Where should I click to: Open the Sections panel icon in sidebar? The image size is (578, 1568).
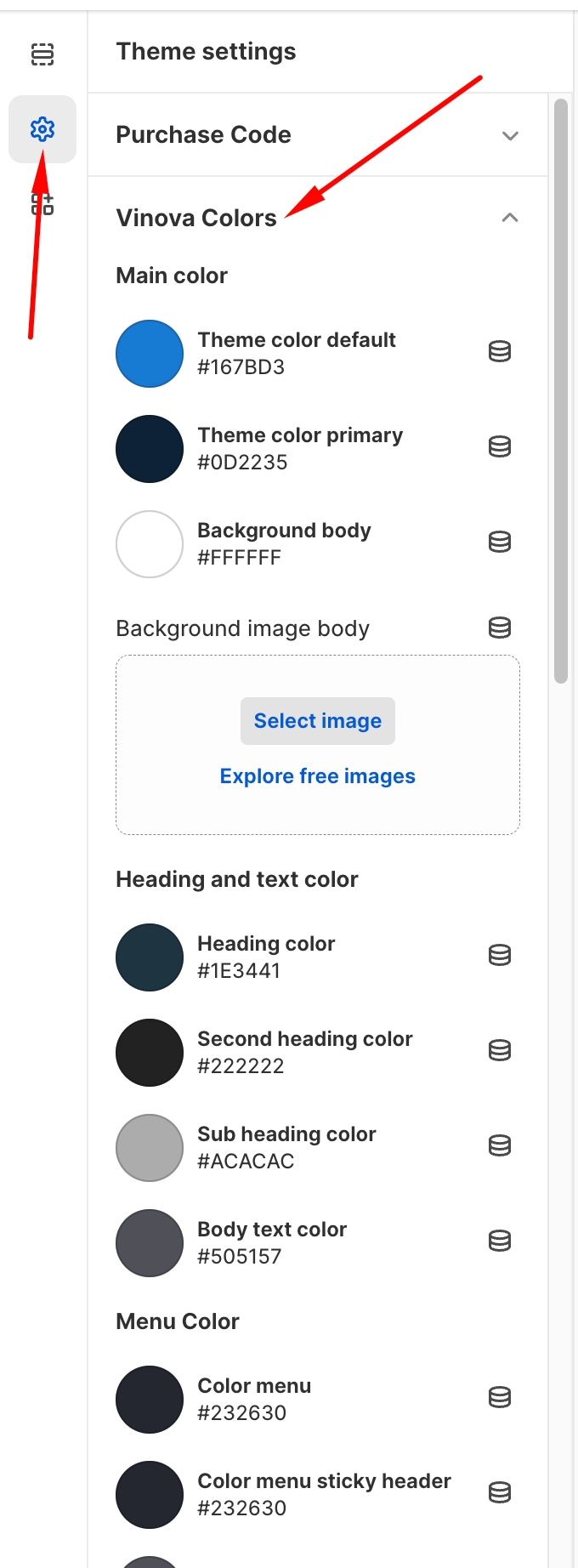coord(42,54)
